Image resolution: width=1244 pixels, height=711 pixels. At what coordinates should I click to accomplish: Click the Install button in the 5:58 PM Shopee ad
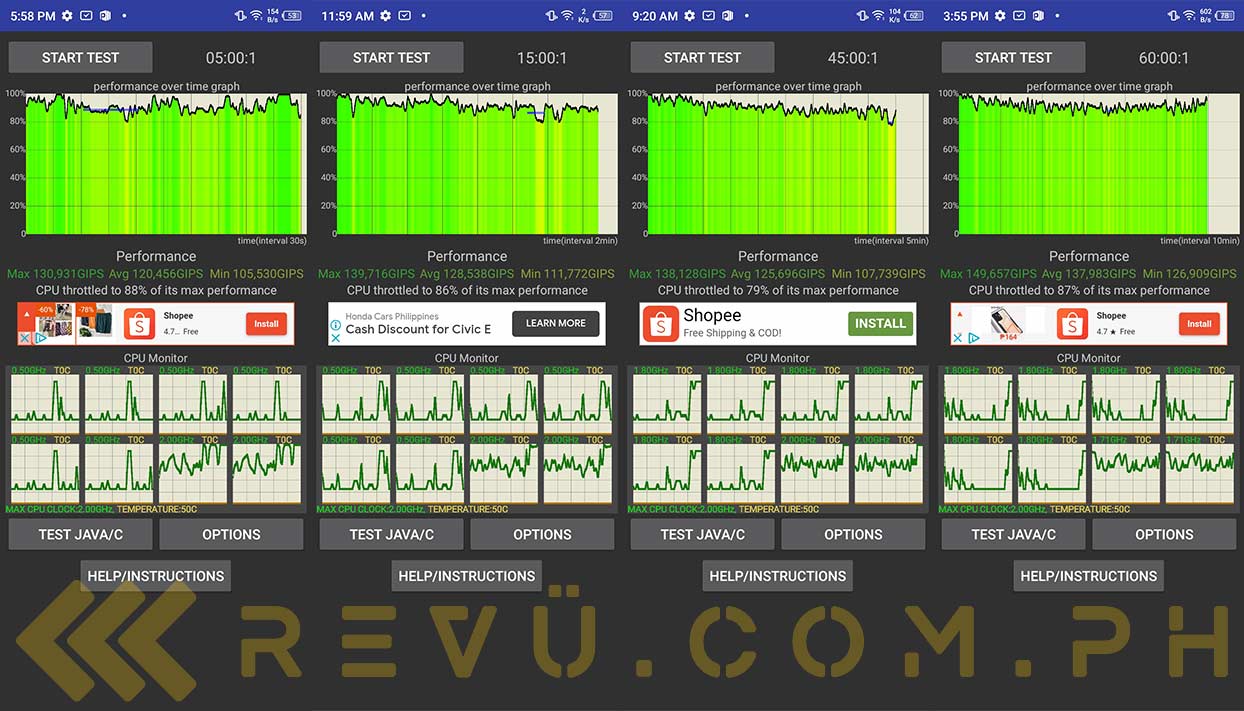[266, 324]
